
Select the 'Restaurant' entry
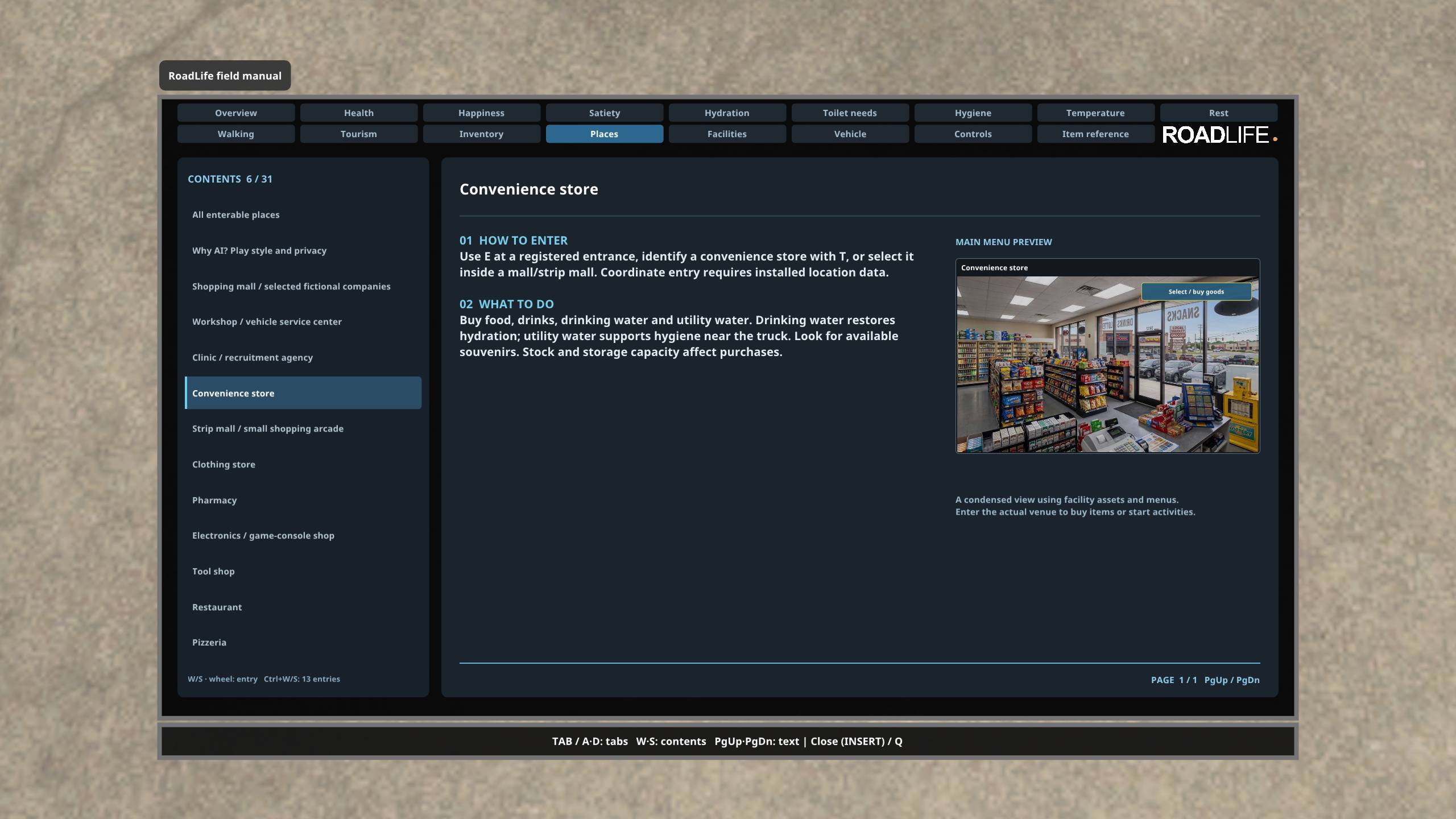(303, 607)
